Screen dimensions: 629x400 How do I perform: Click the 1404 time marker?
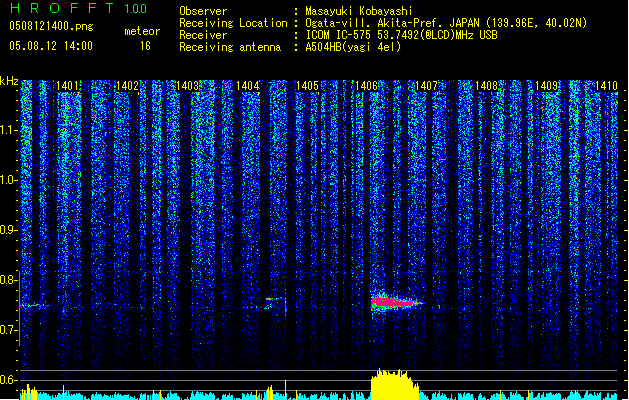pyautogui.click(x=248, y=86)
